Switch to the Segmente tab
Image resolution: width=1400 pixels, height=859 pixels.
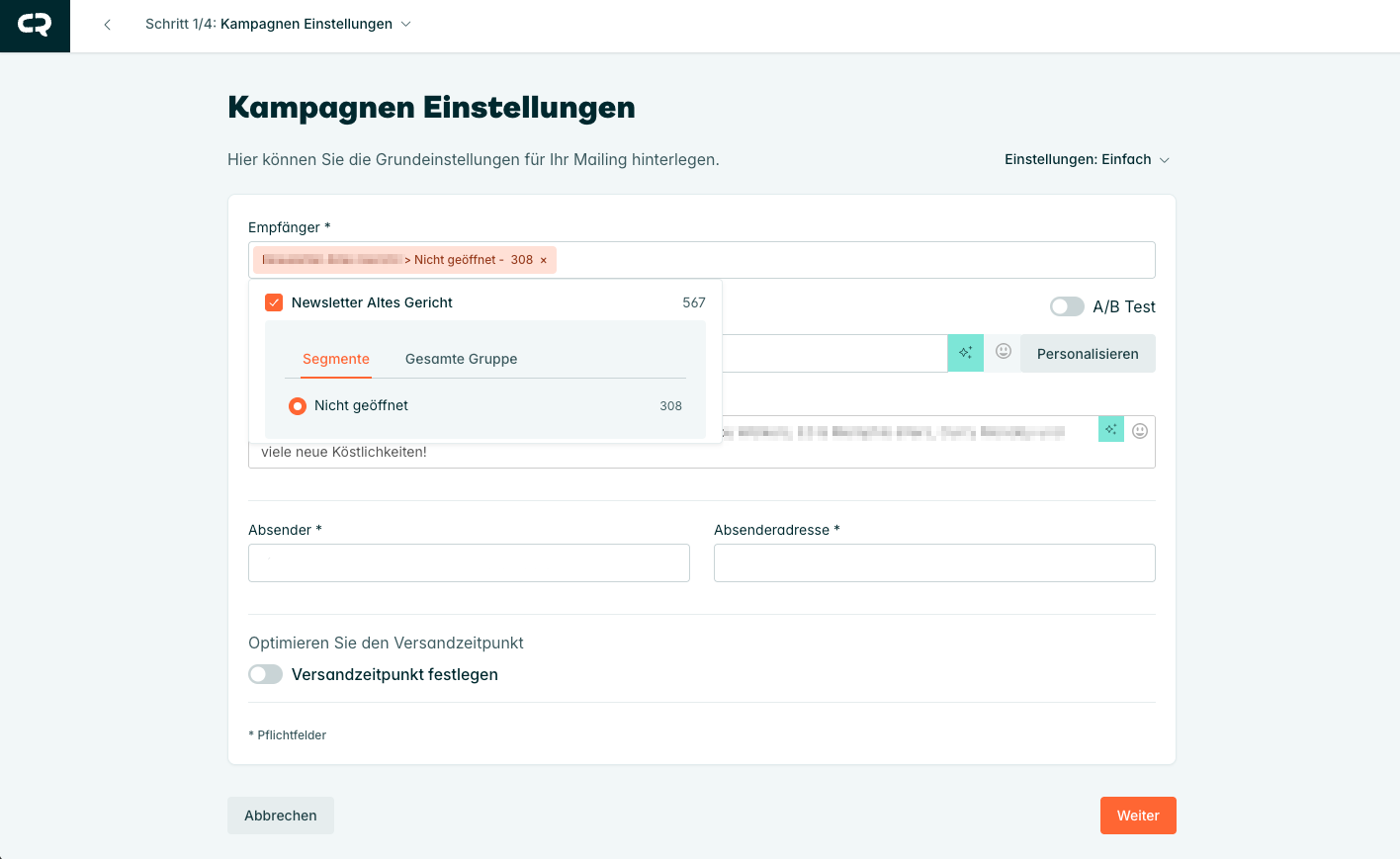click(x=336, y=359)
